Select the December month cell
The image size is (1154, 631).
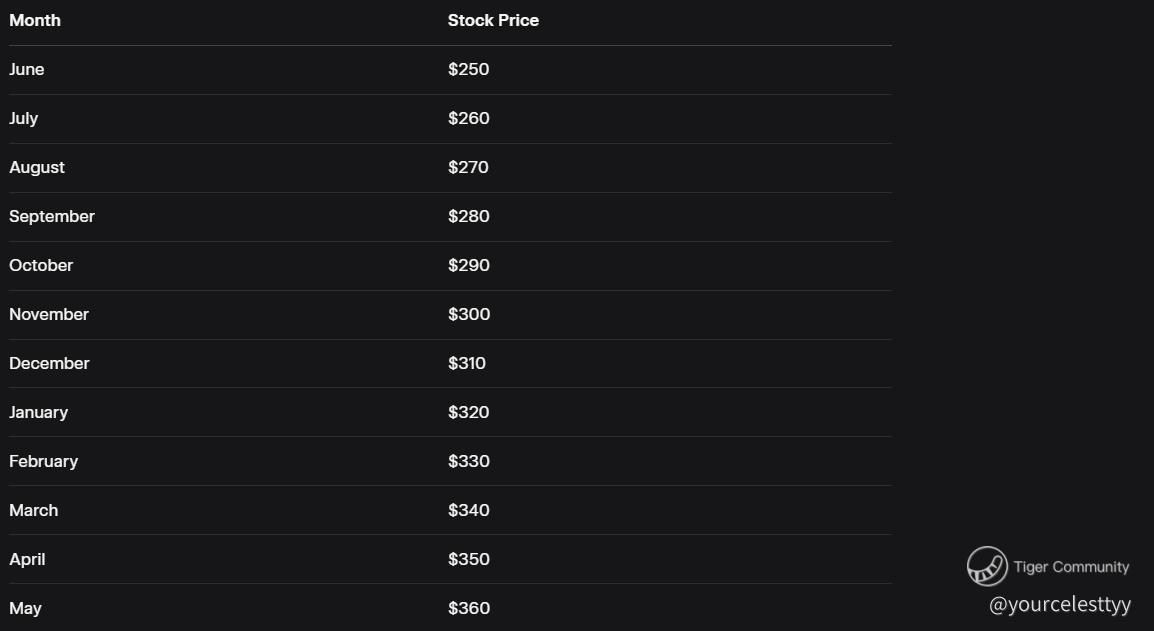tap(49, 363)
